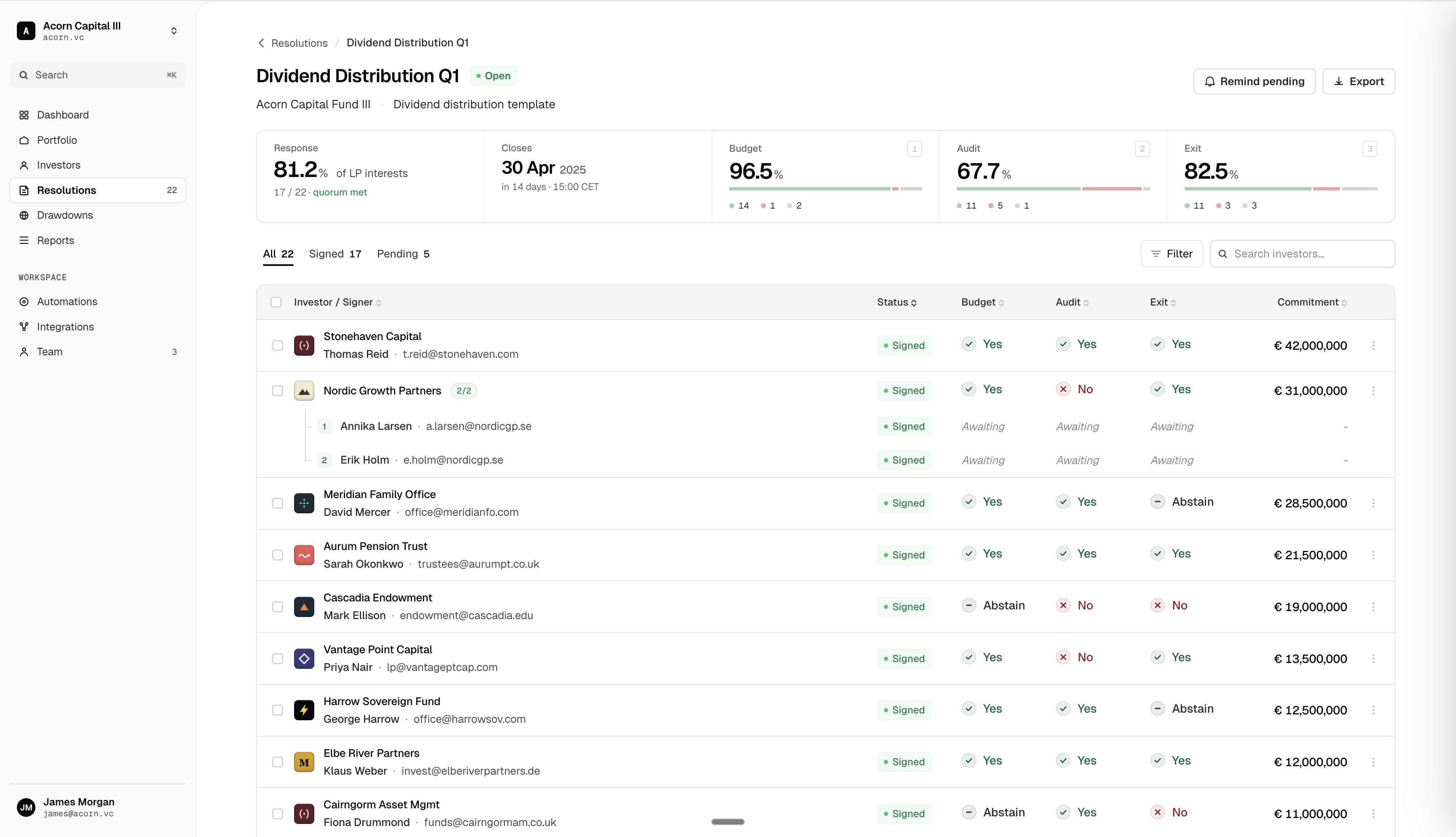The width and height of the screenshot is (1456, 837).
Task: Open Portfolio in the sidebar
Action: tap(98, 140)
